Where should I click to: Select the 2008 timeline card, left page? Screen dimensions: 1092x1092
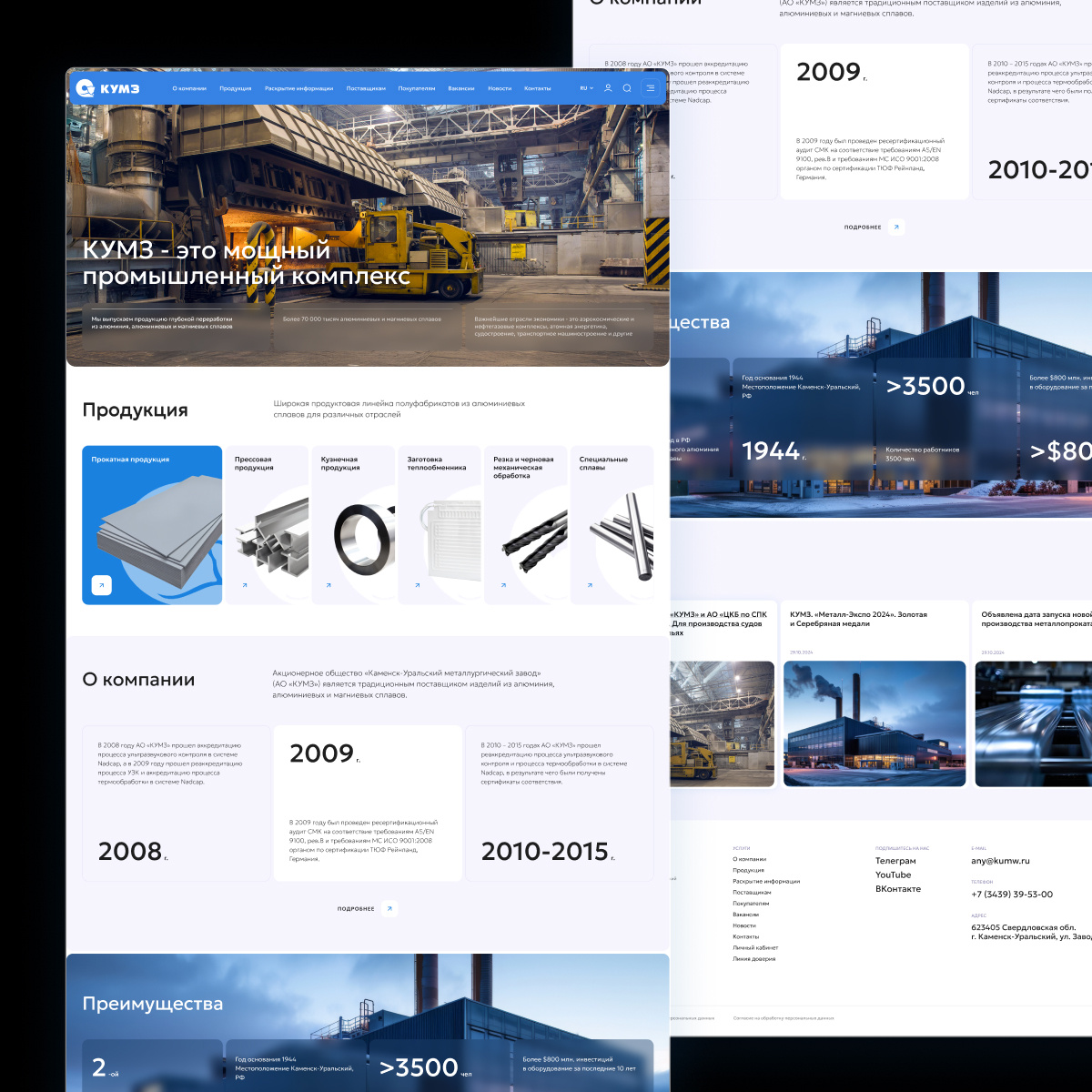[x=177, y=804]
